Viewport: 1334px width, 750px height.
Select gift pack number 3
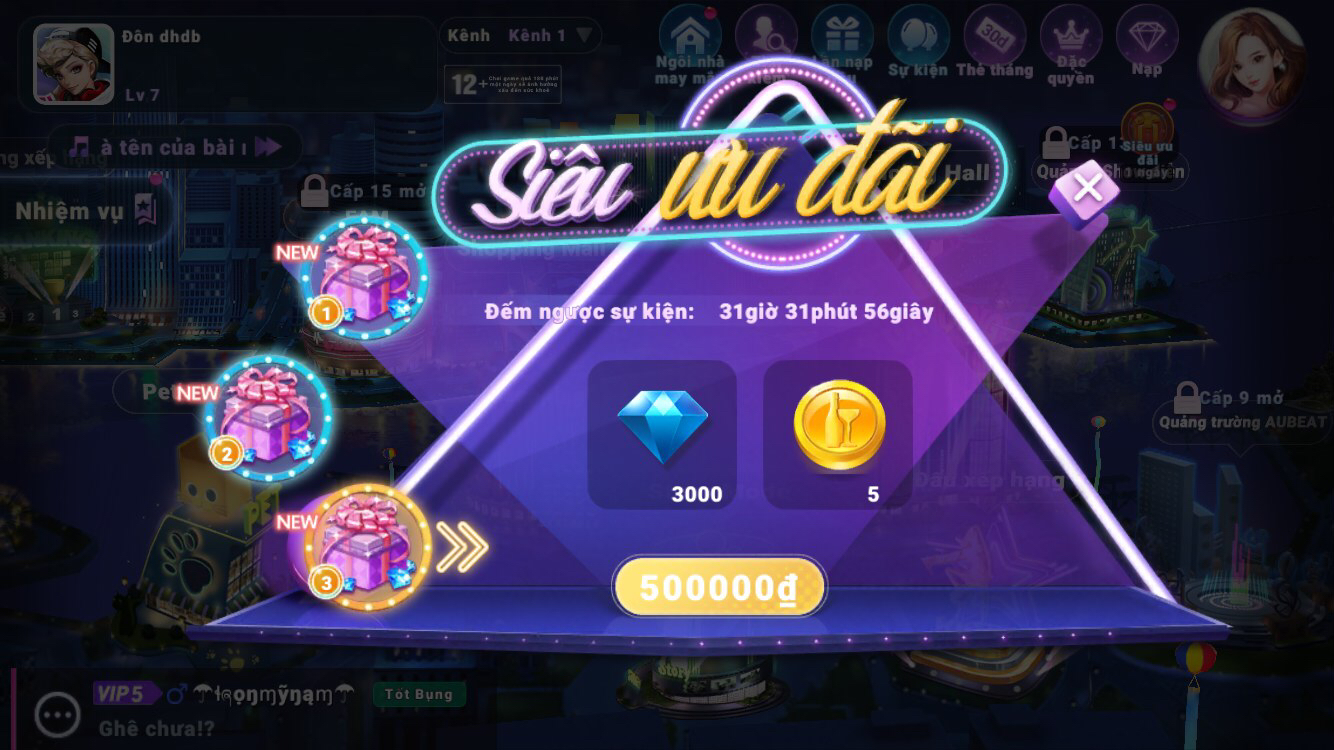366,546
